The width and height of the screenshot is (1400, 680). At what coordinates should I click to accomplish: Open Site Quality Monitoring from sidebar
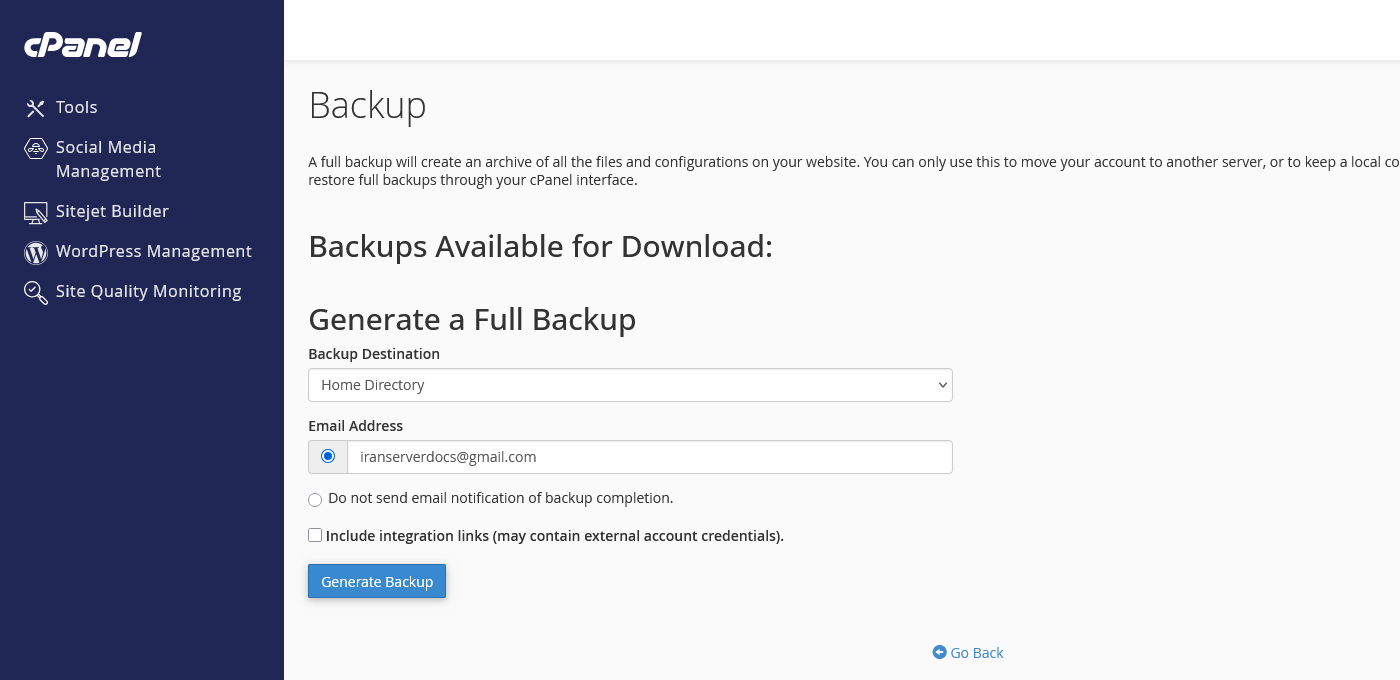tap(148, 291)
